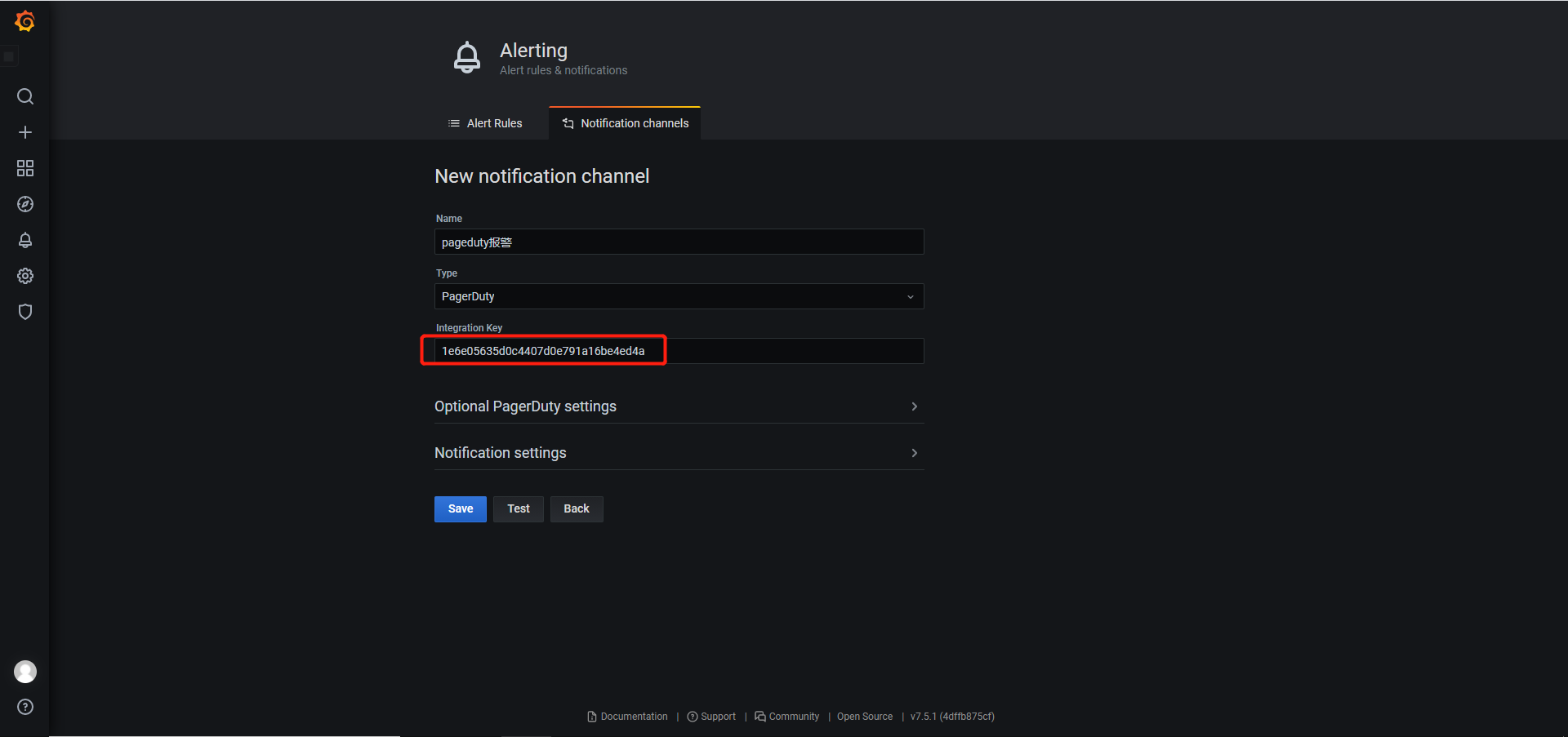Click the blue Save button

point(461,509)
